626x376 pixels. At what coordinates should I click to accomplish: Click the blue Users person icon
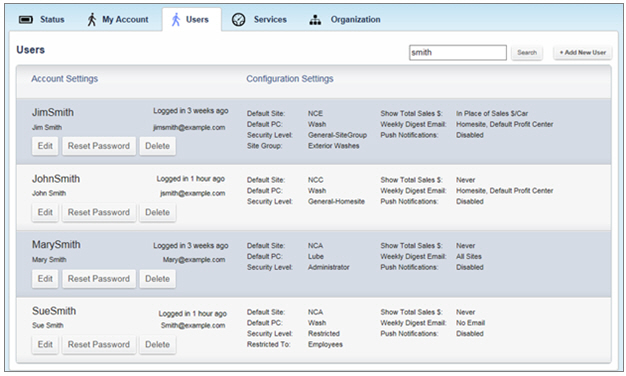(x=176, y=19)
